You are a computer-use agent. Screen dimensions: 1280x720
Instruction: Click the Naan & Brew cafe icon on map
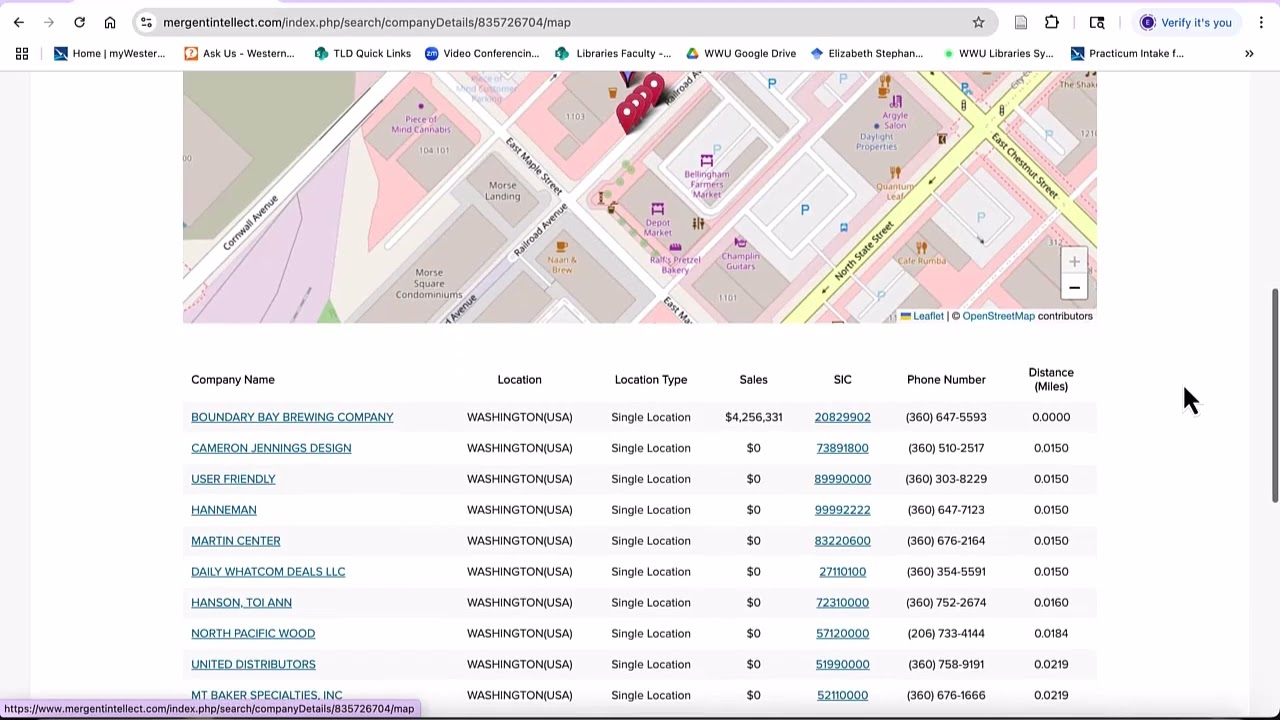(562, 246)
